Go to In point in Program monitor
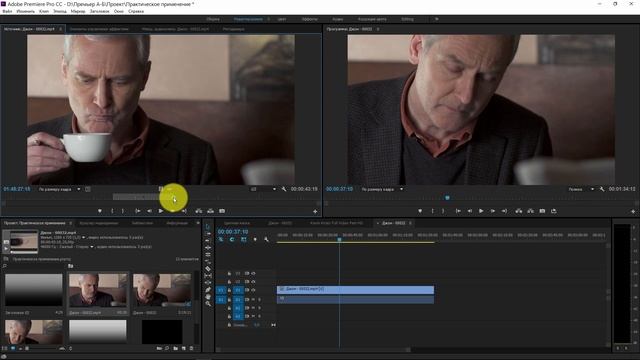 458,211
